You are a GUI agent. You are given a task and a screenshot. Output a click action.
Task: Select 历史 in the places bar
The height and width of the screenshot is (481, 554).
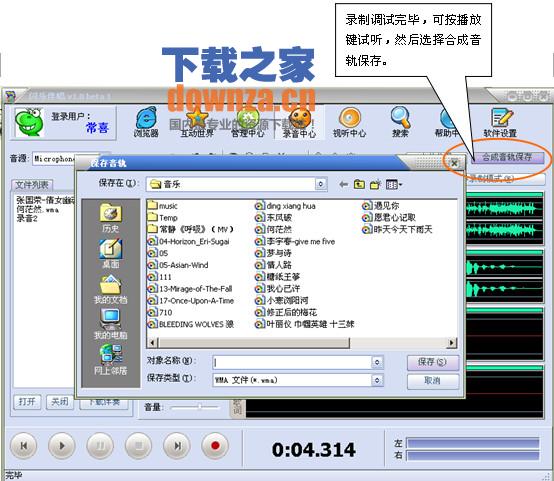tap(110, 218)
